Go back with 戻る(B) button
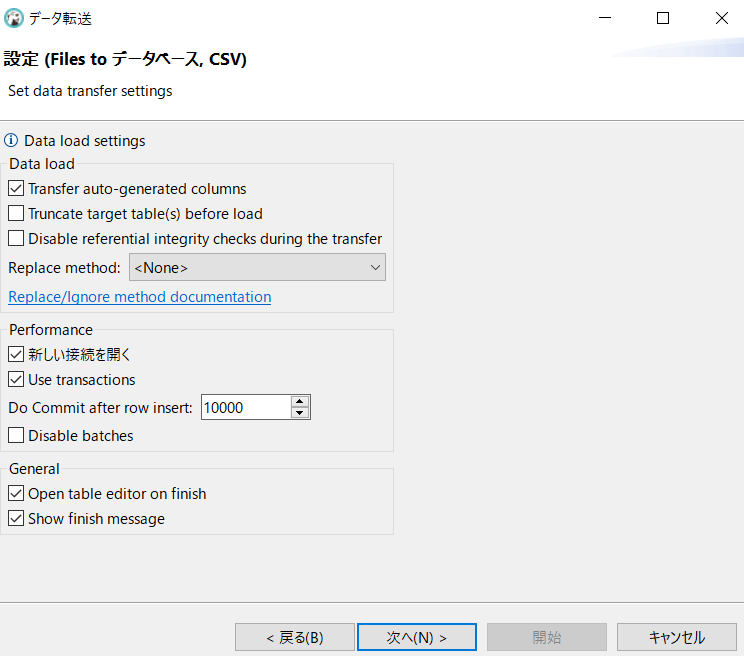The width and height of the screenshot is (744, 656). click(x=295, y=637)
